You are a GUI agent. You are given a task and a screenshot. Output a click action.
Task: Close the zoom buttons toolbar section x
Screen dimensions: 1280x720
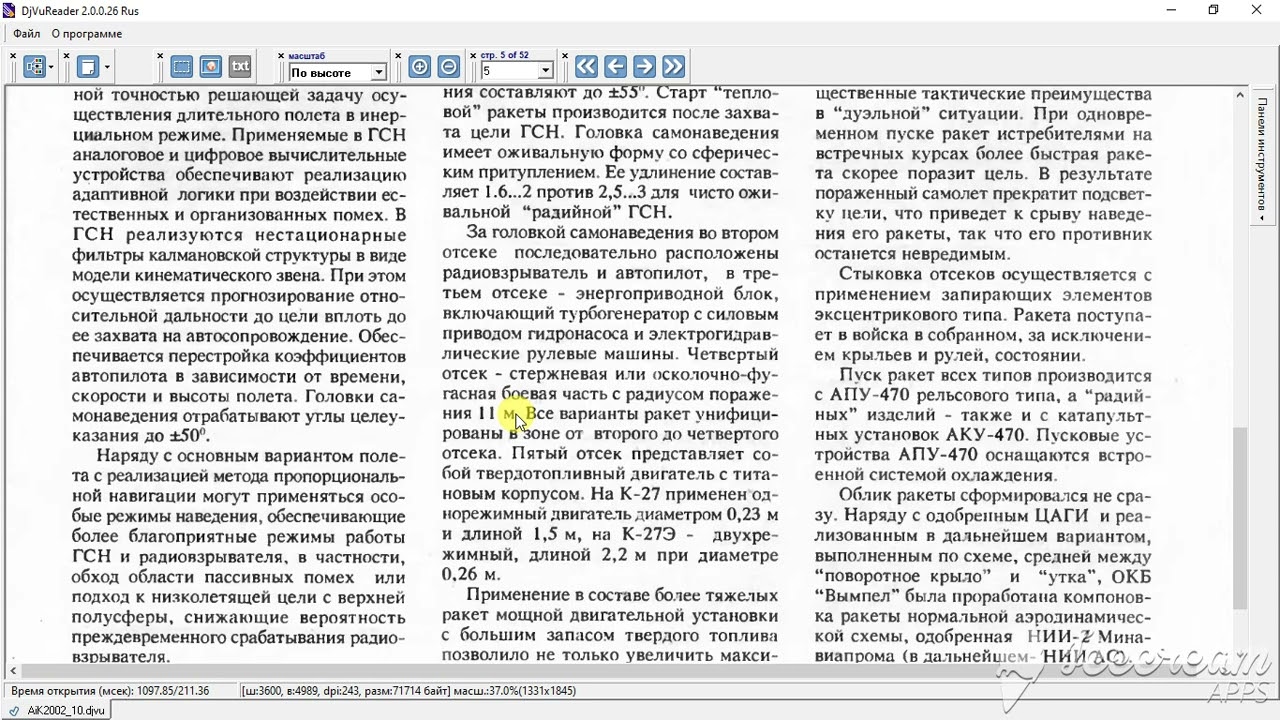coord(398,56)
